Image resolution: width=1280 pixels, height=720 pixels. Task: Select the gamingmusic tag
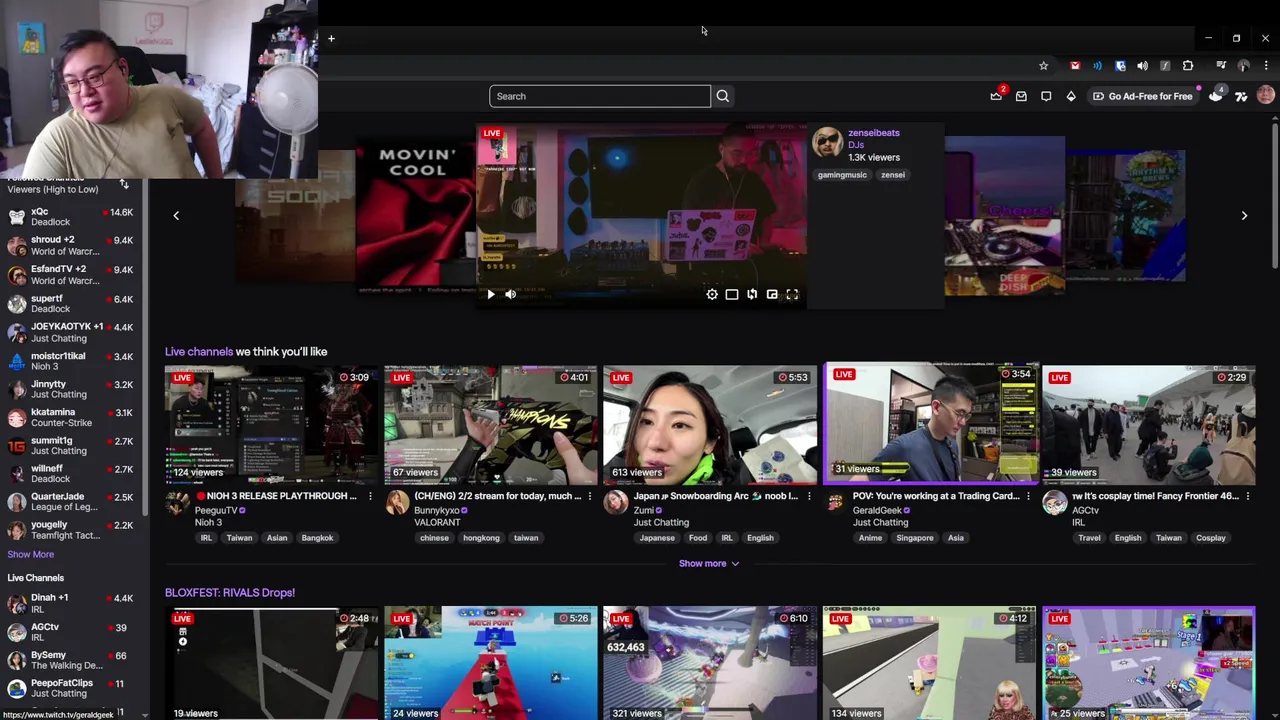(842, 175)
